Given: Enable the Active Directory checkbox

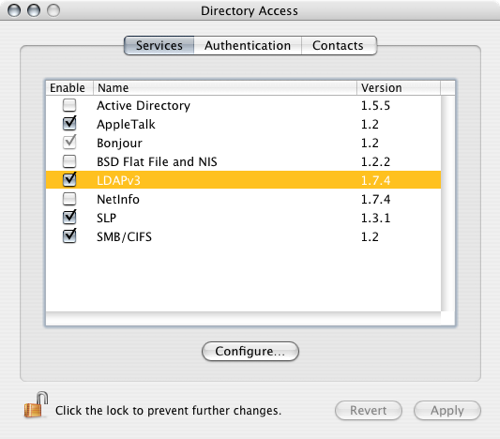Looking at the screenshot, I should (69, 105).
